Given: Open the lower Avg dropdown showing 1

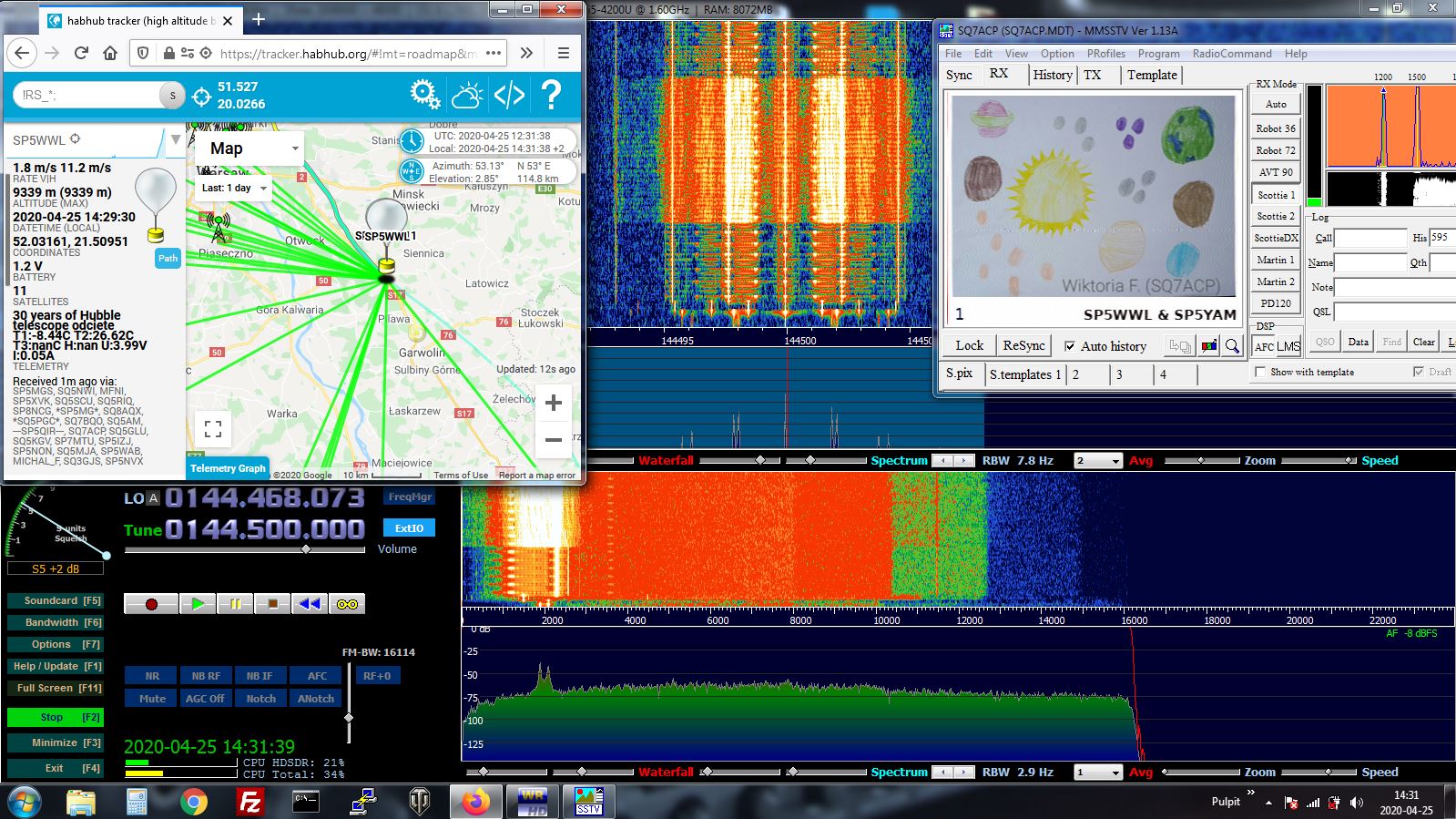Looking at the screenshot, I should click(1098, 773).
